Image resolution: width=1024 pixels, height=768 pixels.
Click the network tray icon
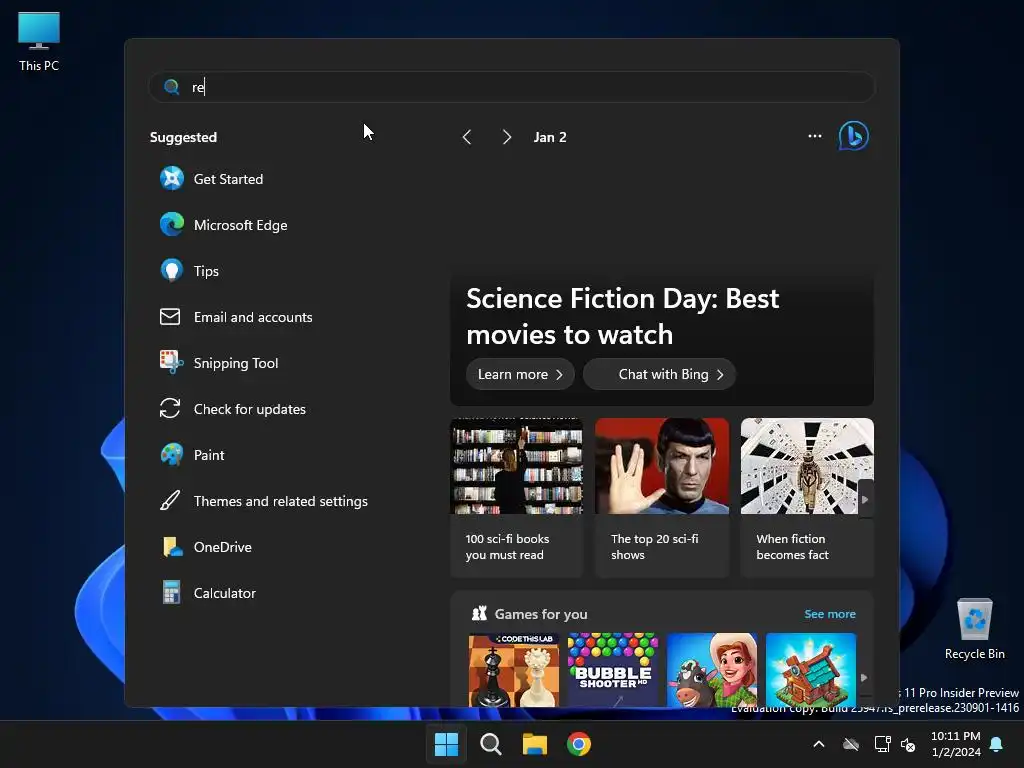tap(882, 744)
